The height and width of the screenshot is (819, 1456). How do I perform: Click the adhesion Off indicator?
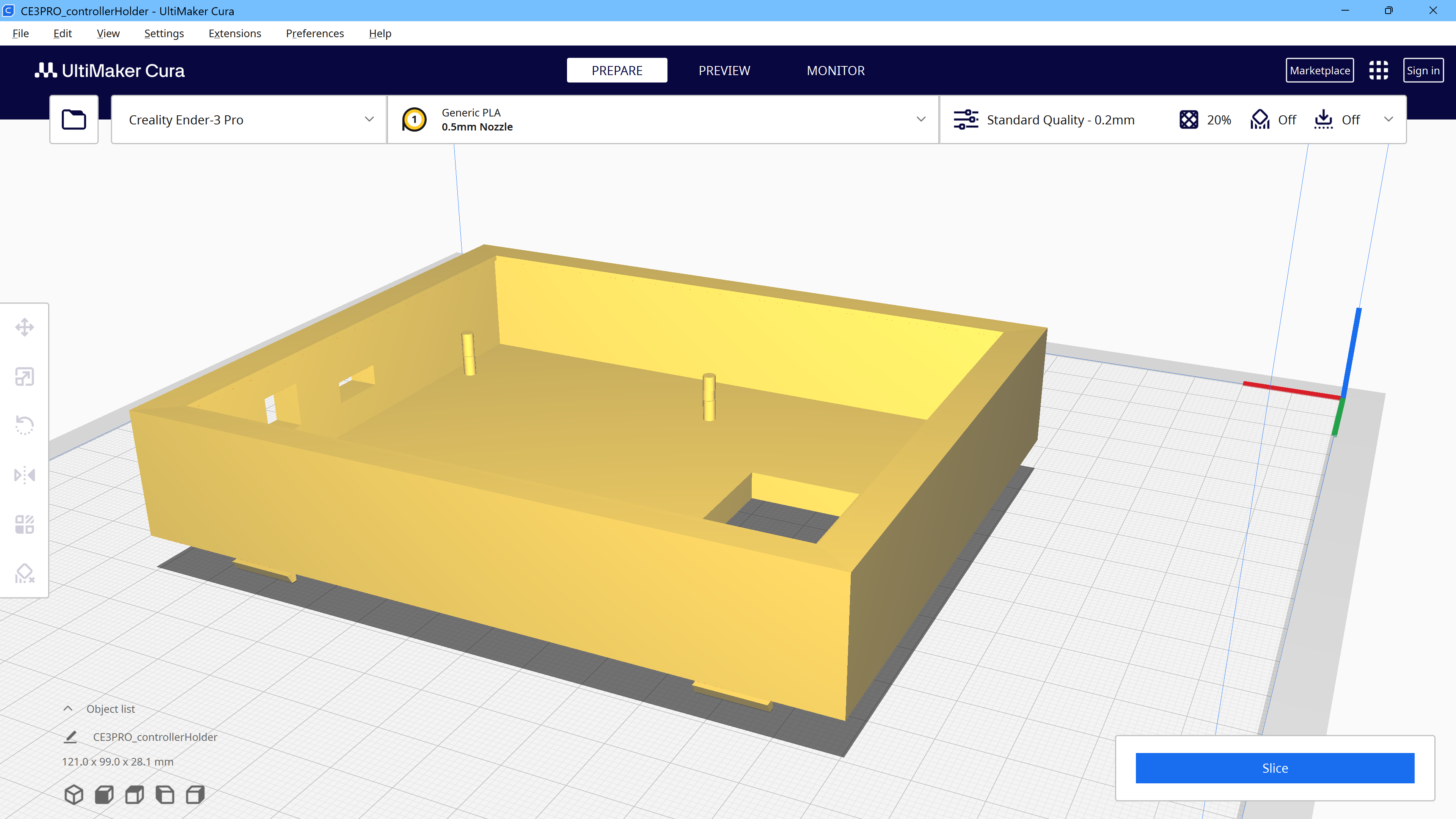pos(1337,120)
